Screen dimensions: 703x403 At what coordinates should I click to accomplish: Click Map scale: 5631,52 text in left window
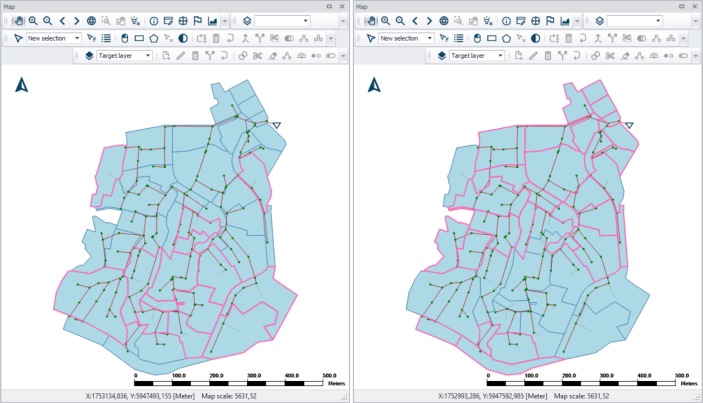point(229,396)
